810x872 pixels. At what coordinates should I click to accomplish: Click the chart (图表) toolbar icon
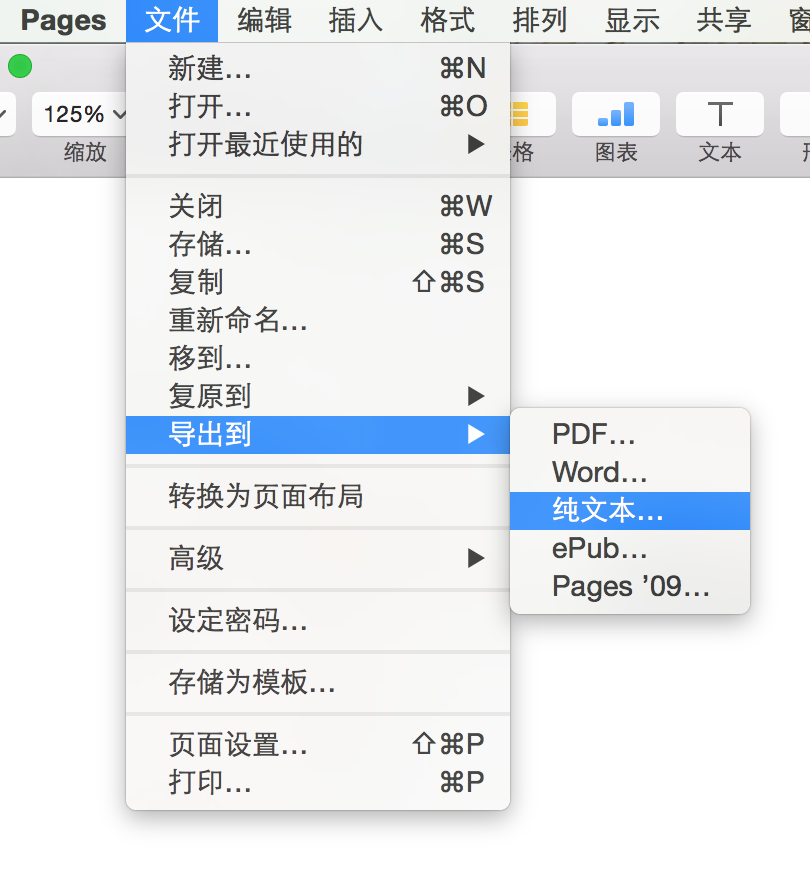pyautogui.click(x=615, y=114)
